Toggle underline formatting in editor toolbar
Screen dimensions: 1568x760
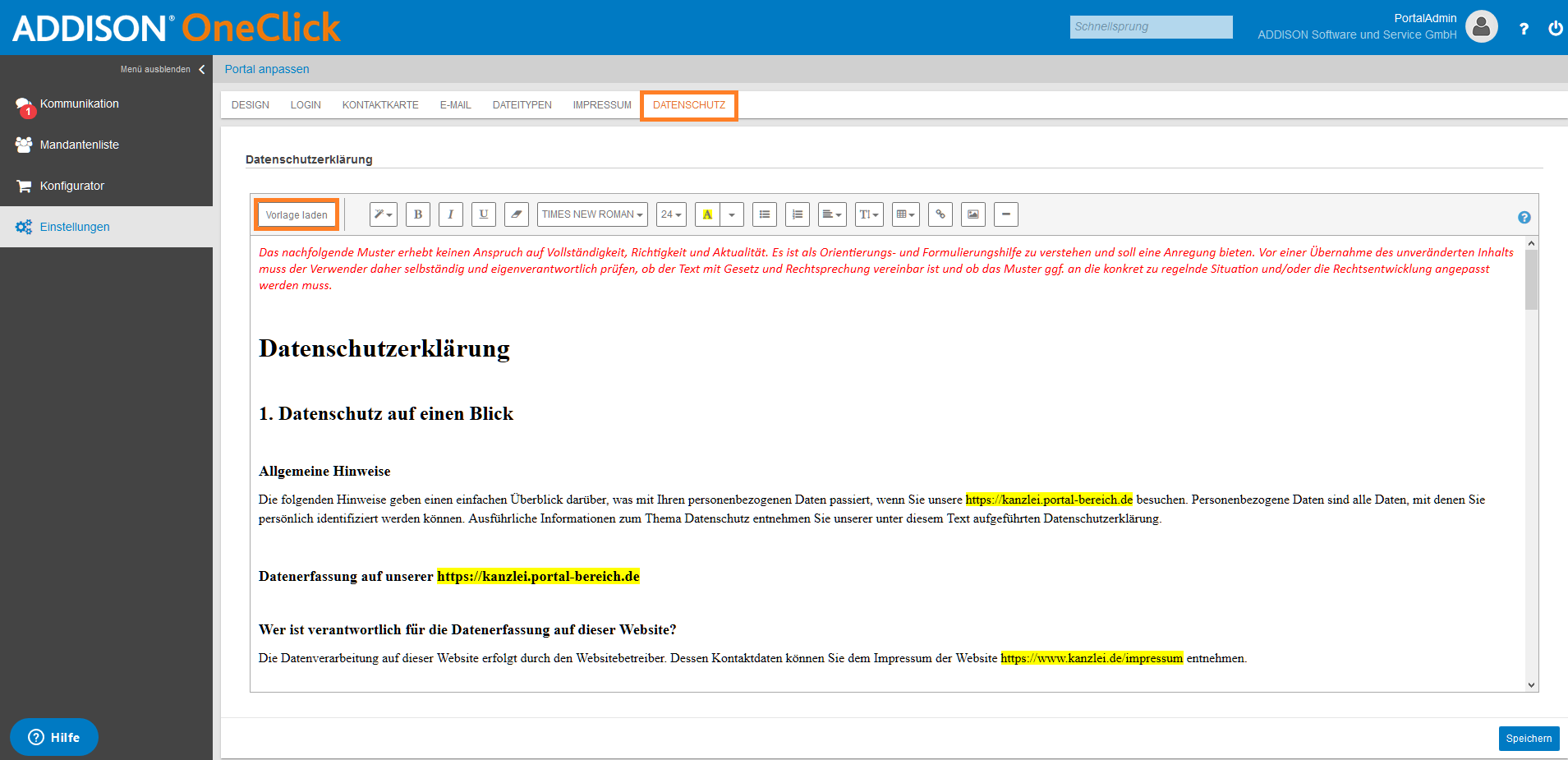coord(484,214)
